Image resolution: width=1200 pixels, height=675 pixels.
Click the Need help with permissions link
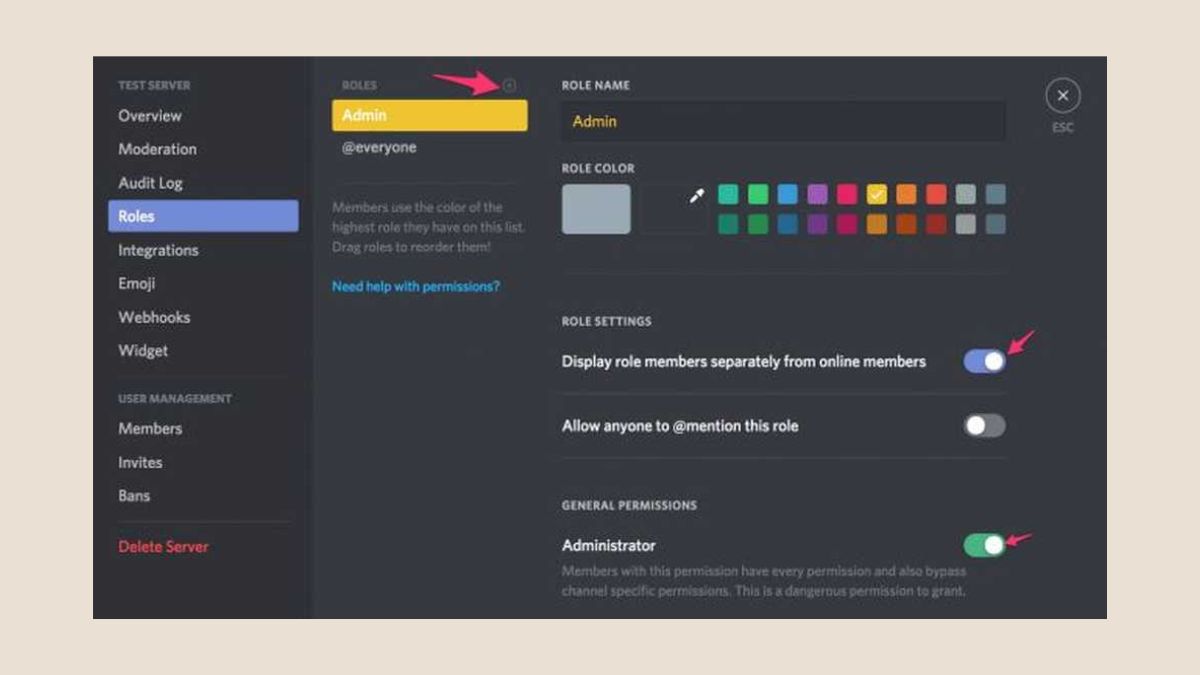[x=416, y=285]
